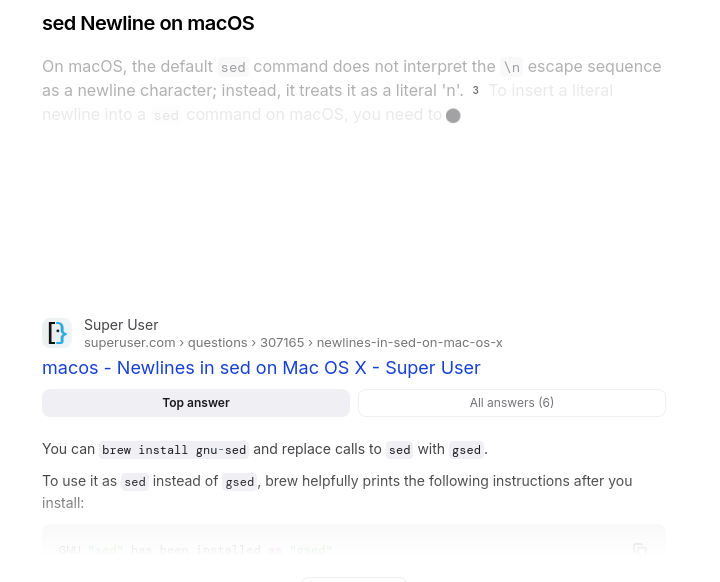The height and width of the screenshot is (582, 720).
Task: Switch to the Top answer tab
Action: coord(196,403)
